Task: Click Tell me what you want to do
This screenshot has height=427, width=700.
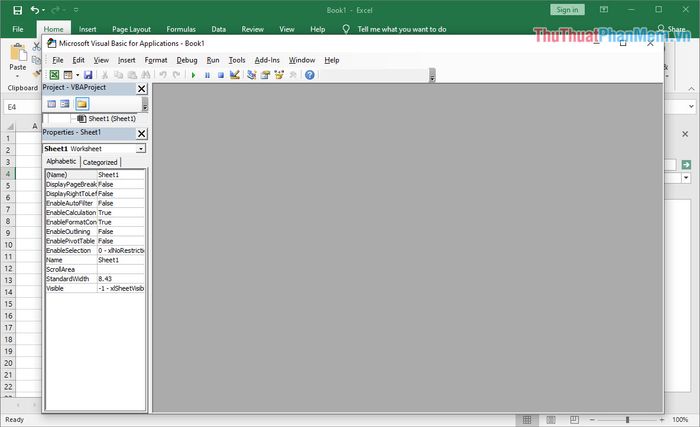Action: coord(401,29)
